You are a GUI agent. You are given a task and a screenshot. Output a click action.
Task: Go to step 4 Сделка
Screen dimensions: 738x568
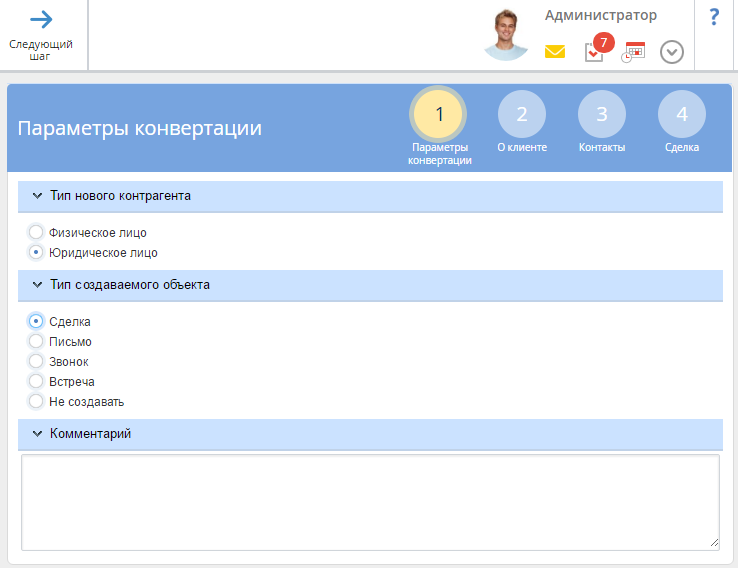[x=682, y=114]
